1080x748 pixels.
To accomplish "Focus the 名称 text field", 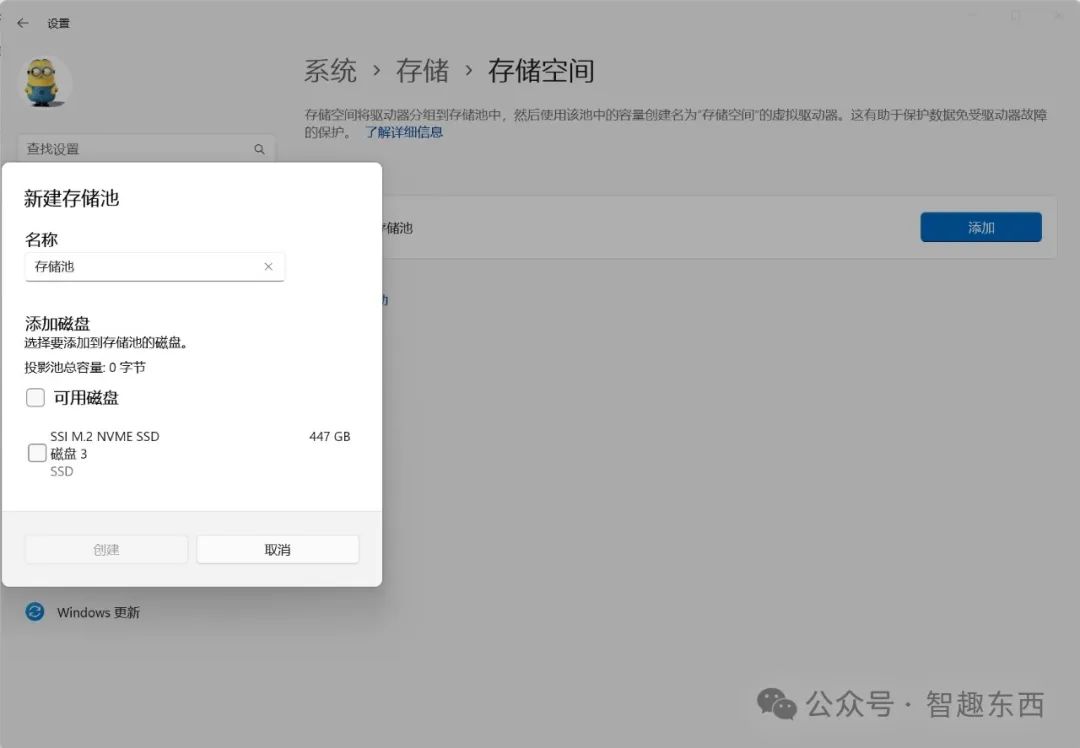I will click(145, 267).
